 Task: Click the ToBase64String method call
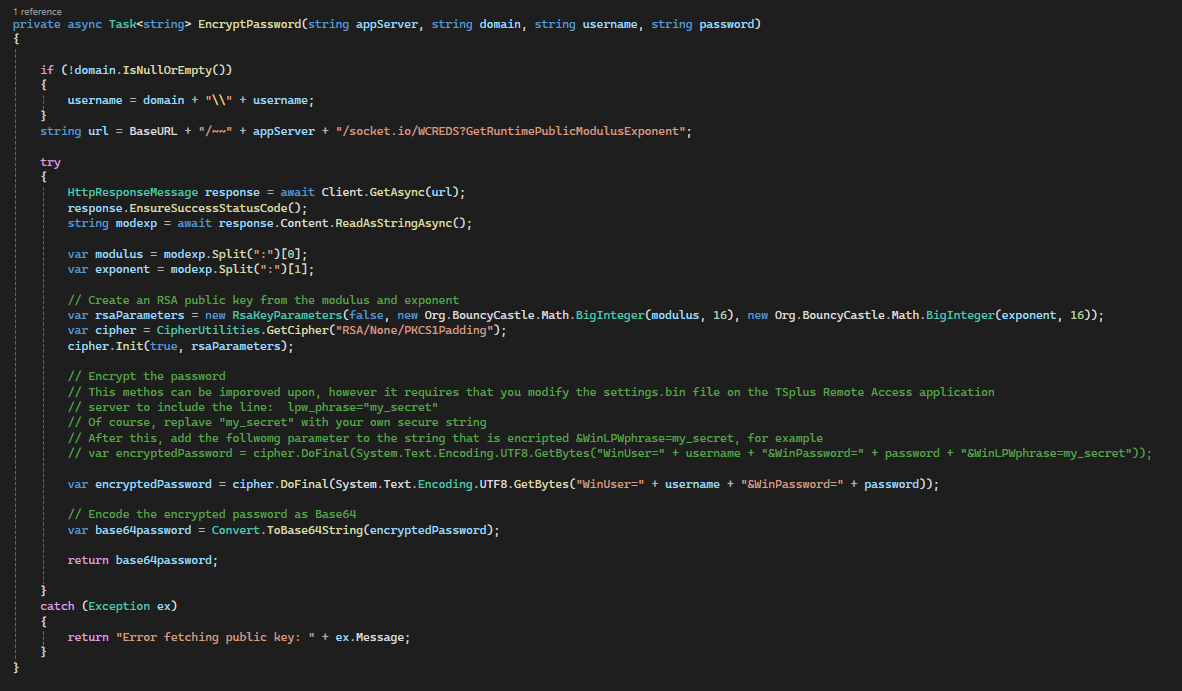311,529
